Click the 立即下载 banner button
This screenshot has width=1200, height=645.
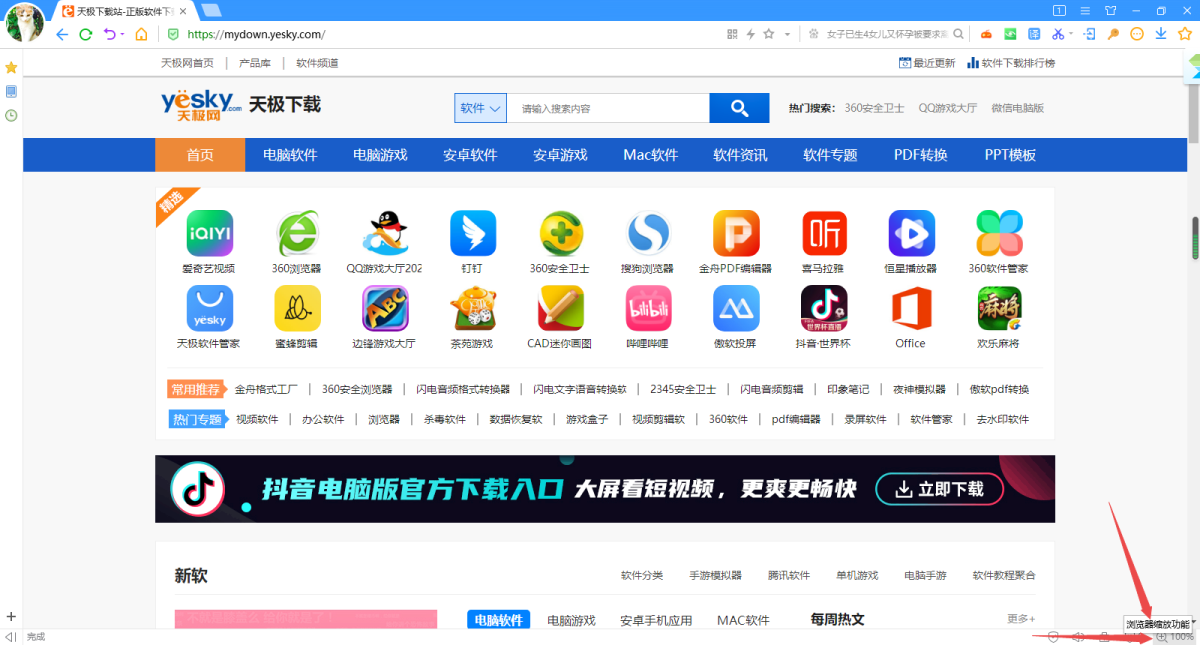tap(939, 489)
